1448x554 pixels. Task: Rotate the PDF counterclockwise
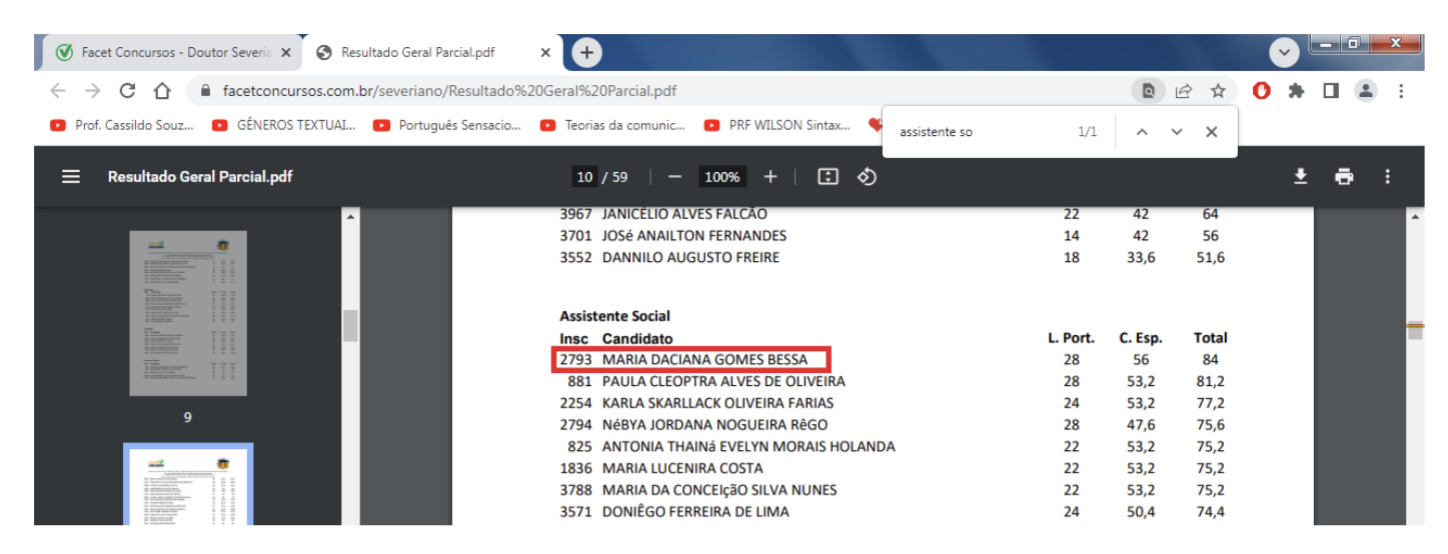tap(867, 177)
